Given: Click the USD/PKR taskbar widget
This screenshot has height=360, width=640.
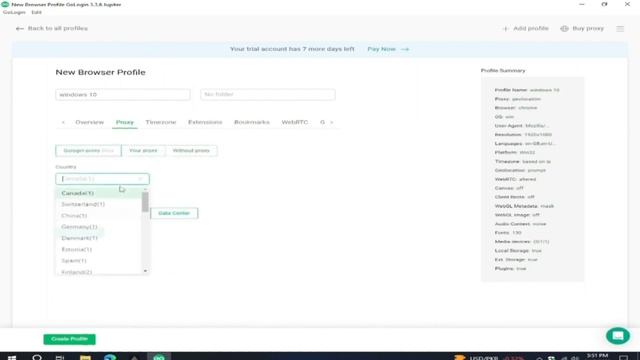Looking at the screenshot, I should pyautogui.click(x=489, y=357).
